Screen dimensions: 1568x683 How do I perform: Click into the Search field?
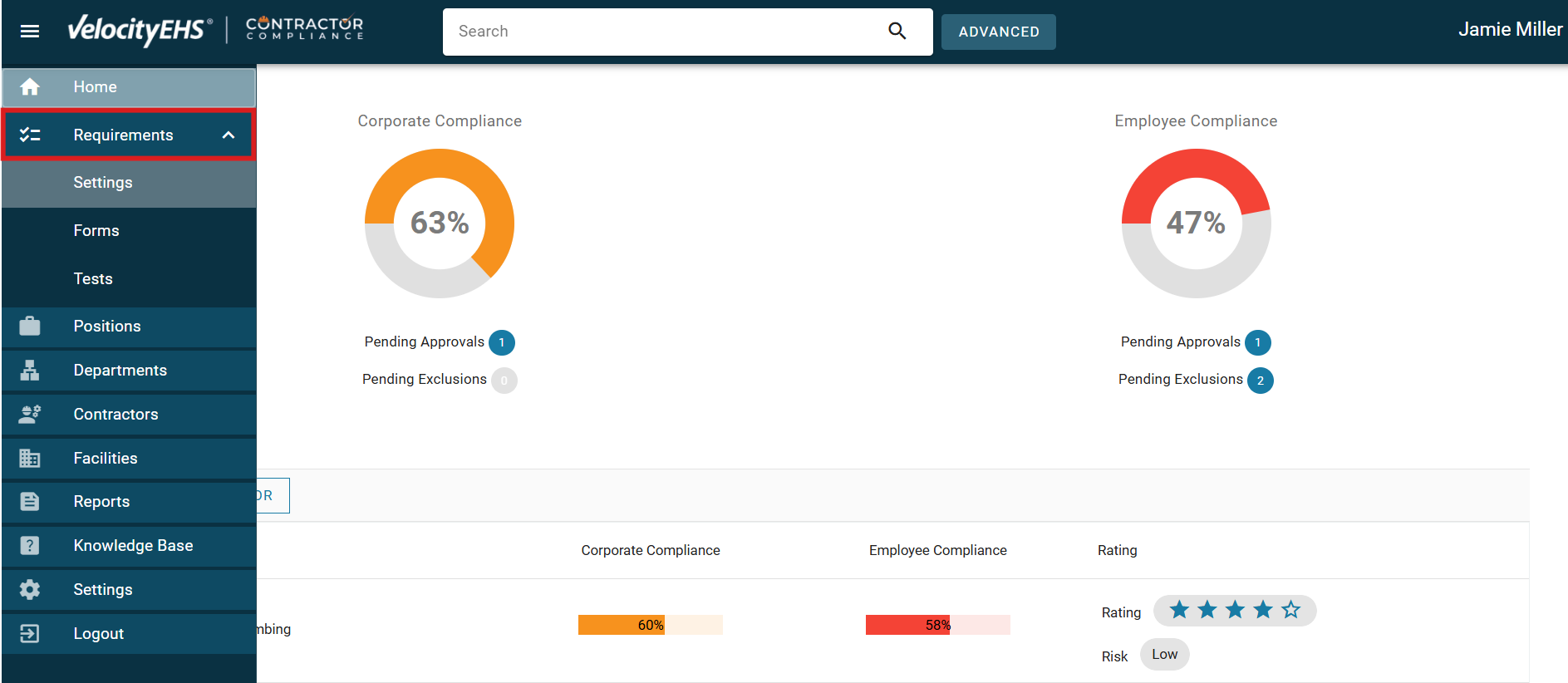coord(665,32)
